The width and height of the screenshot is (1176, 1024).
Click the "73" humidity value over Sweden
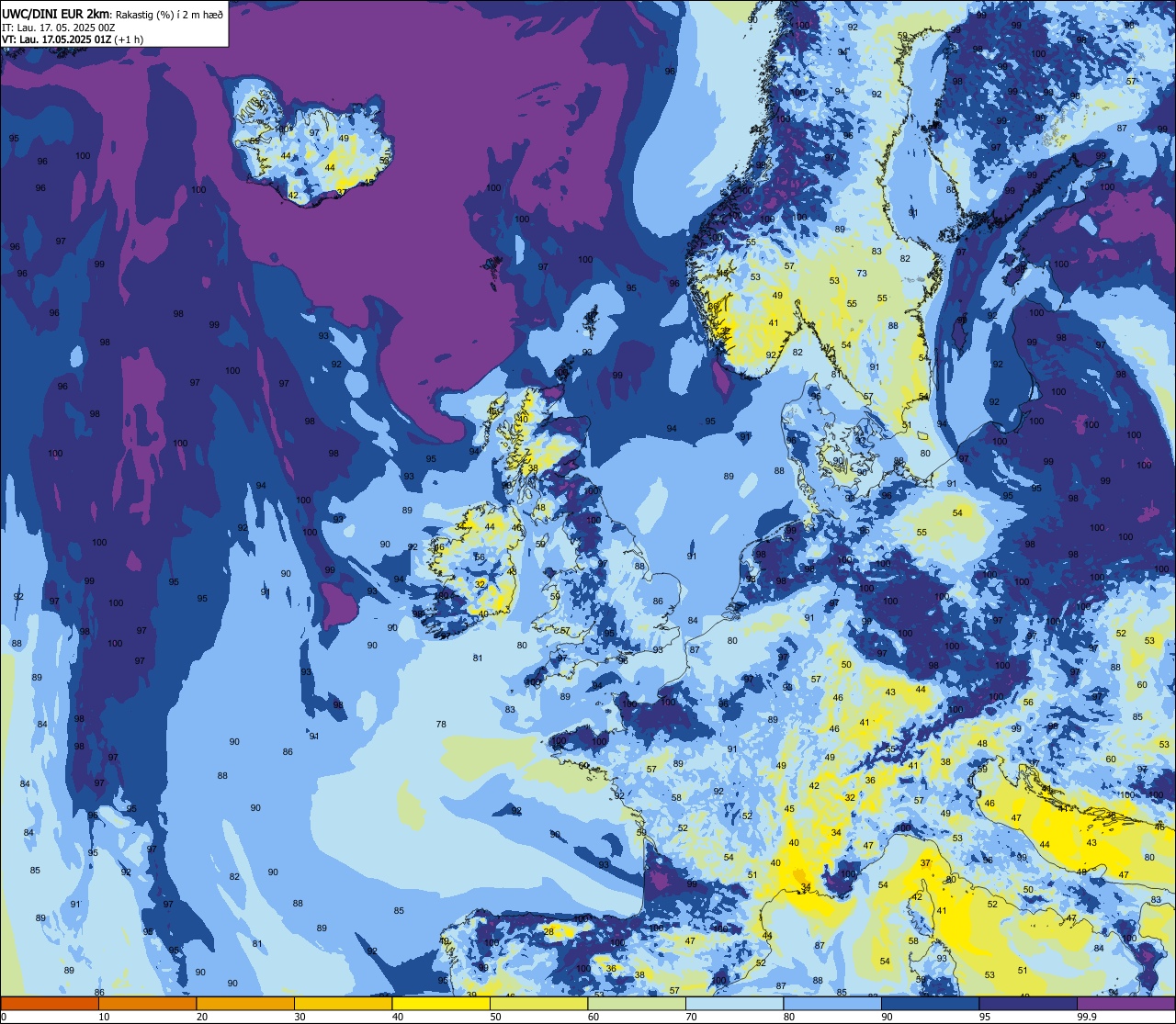tap(862, 274)
